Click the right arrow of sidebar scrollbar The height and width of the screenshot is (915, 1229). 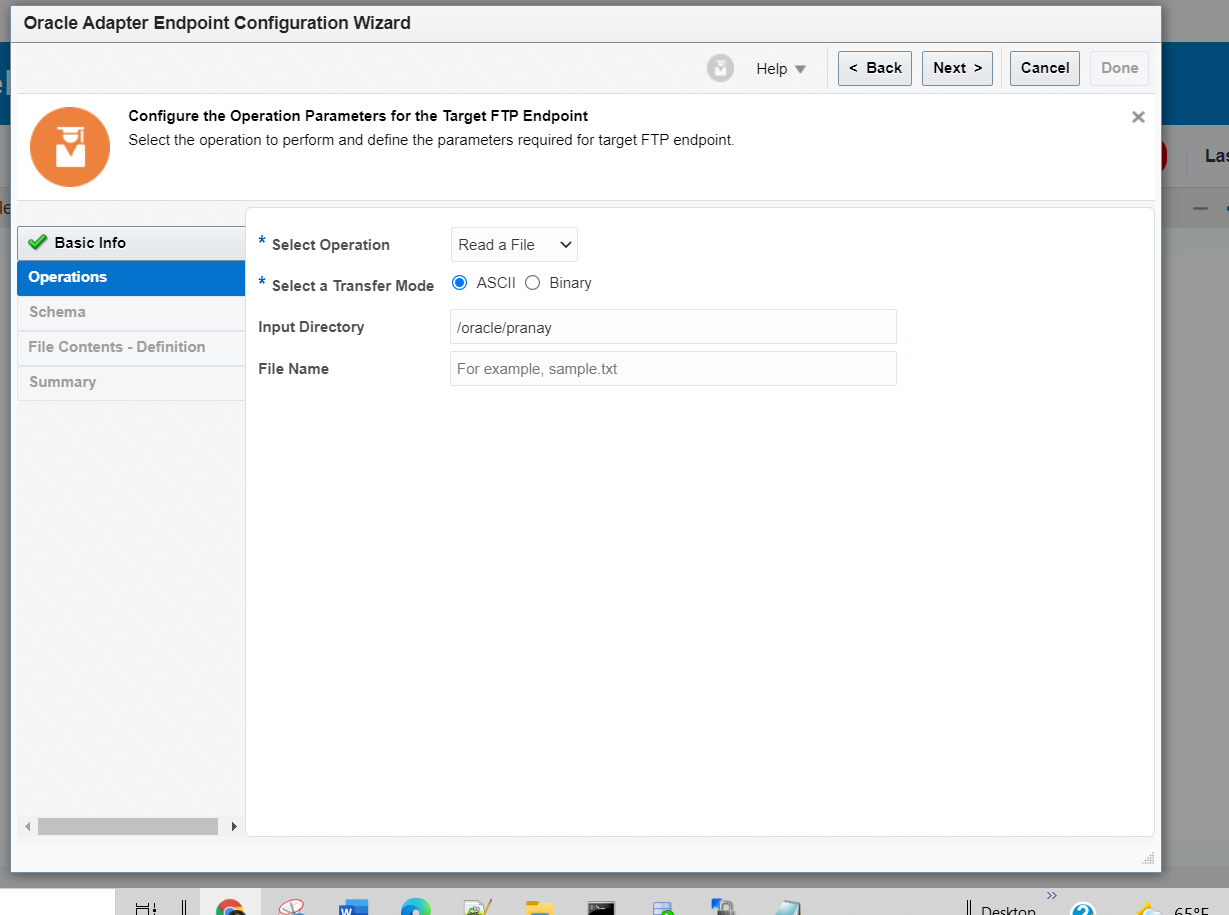point(234,827)
